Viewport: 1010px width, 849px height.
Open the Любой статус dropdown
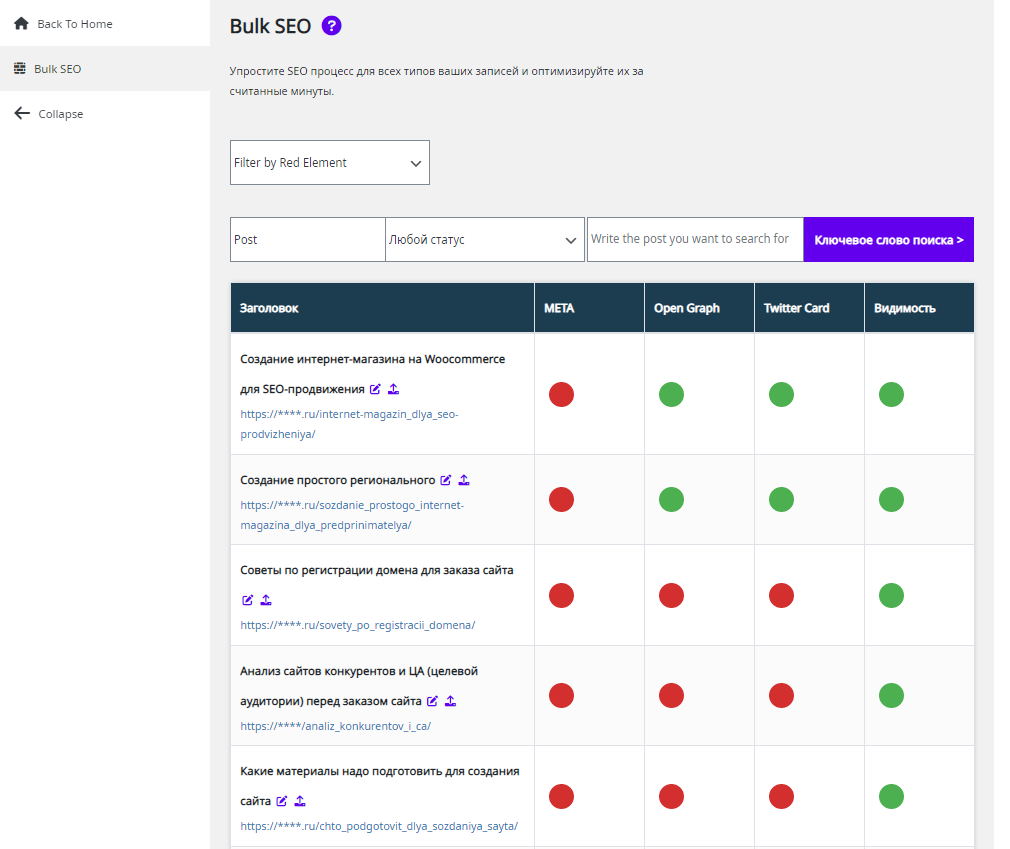[x=484, y=240]
